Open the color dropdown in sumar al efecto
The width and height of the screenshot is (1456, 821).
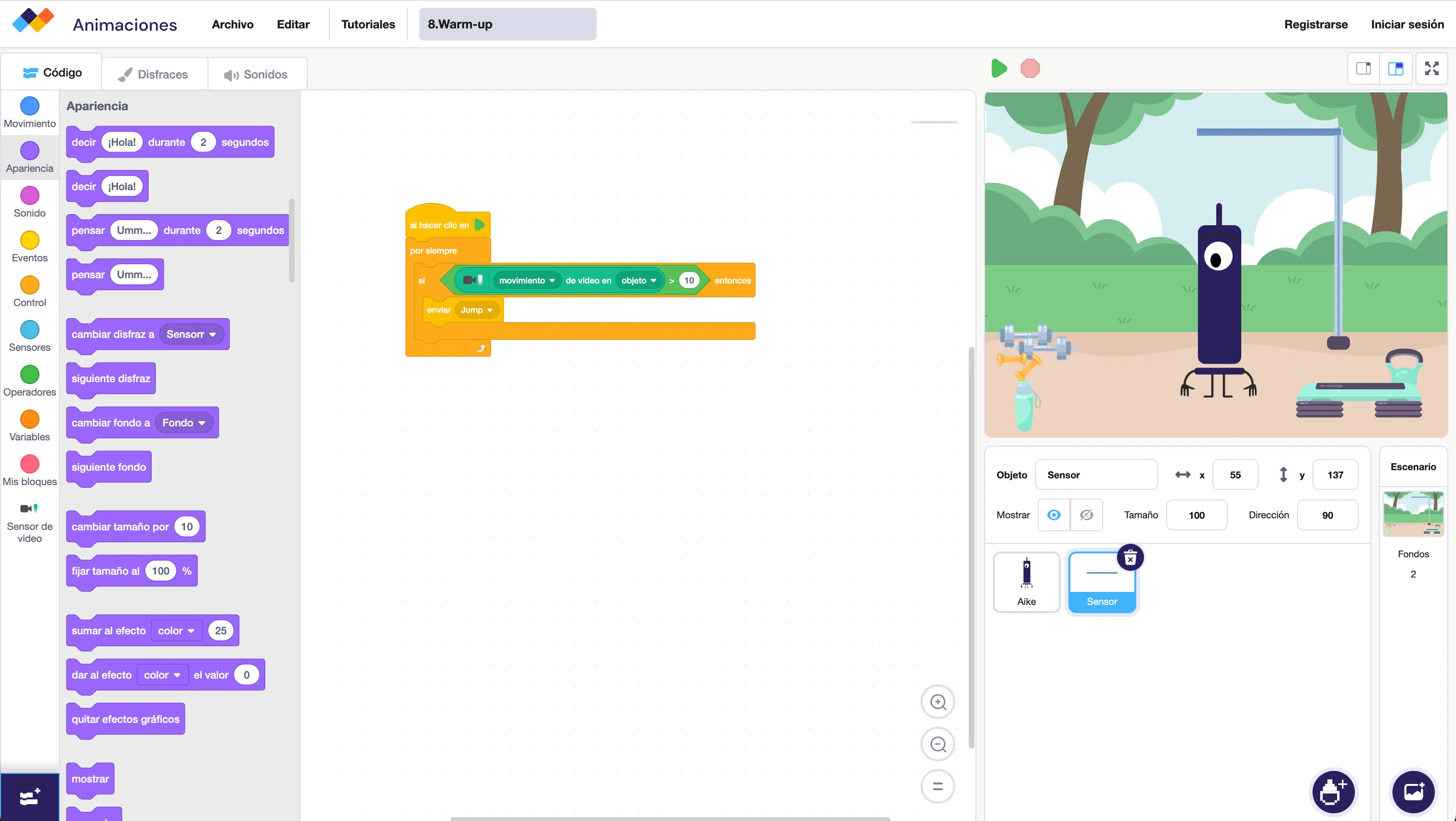pyautogui.click(x=176, y=630)
